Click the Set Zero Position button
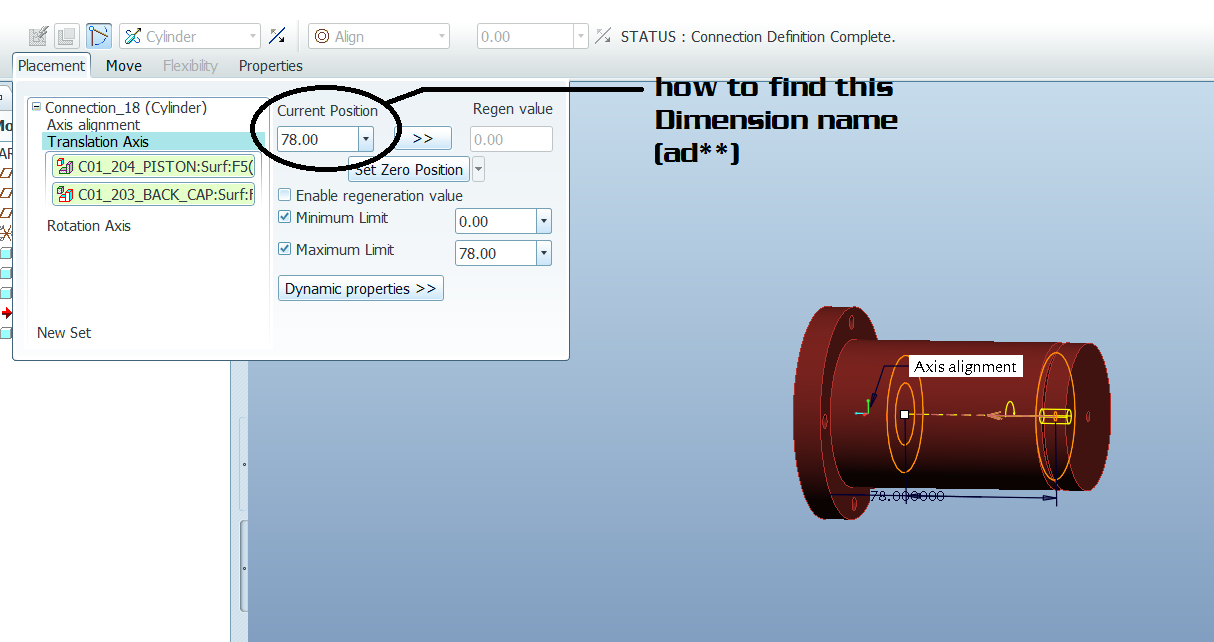The height and width of the screenshot is (642, 1214). 409,169
